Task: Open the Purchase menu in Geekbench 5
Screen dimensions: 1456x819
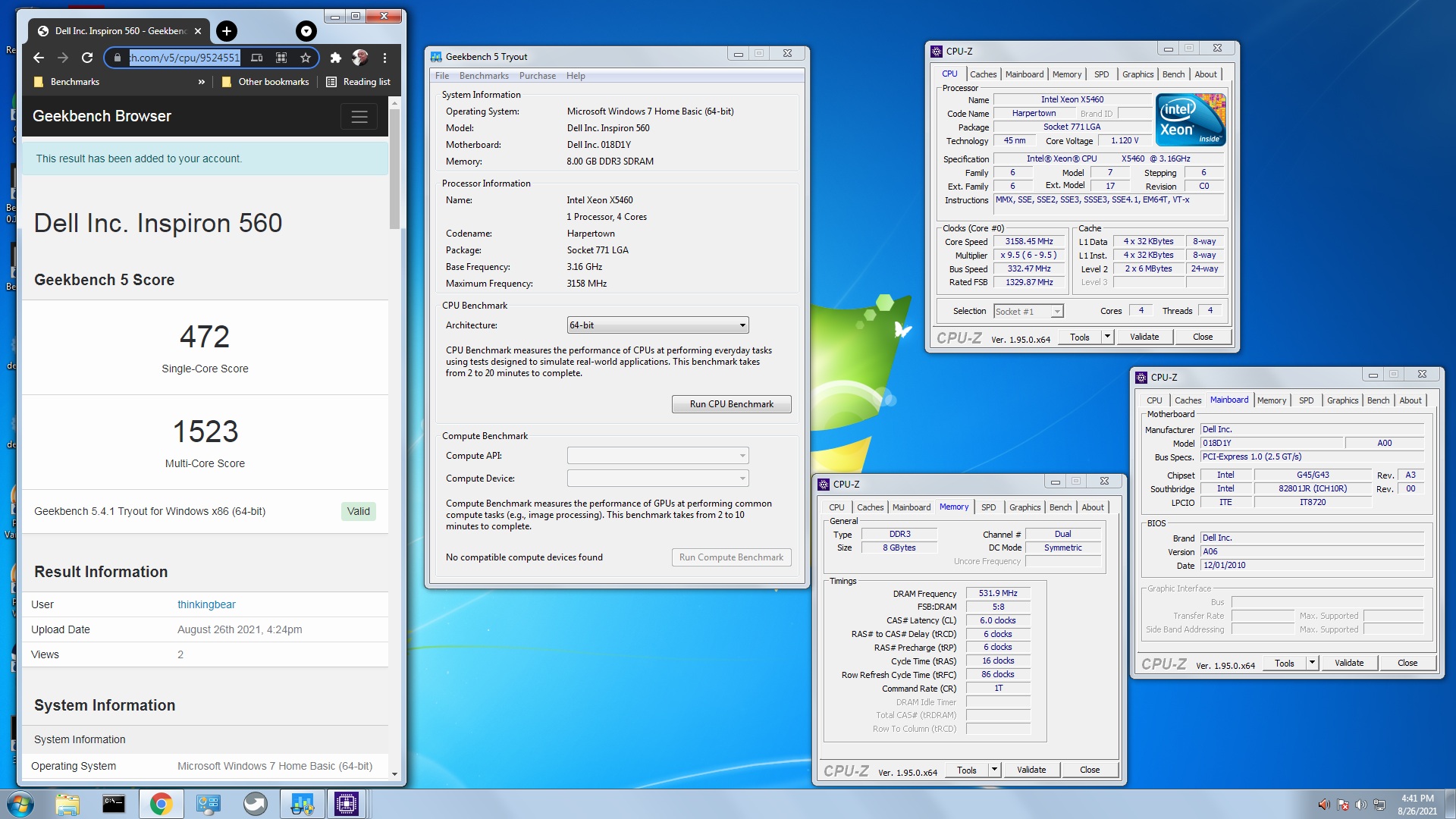Action: tap(538, 76)
